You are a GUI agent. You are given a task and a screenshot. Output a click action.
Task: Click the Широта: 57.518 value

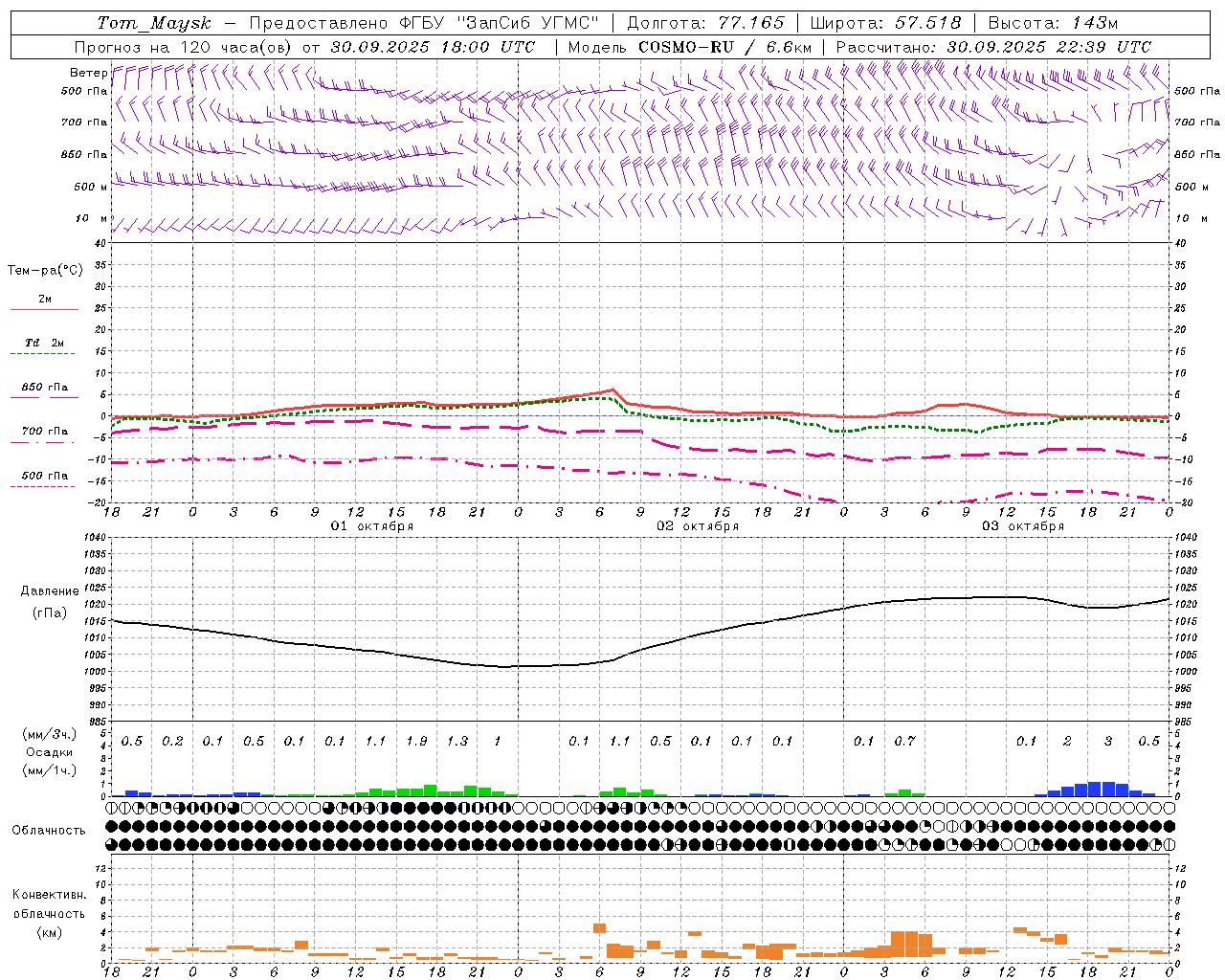[885, 23]
